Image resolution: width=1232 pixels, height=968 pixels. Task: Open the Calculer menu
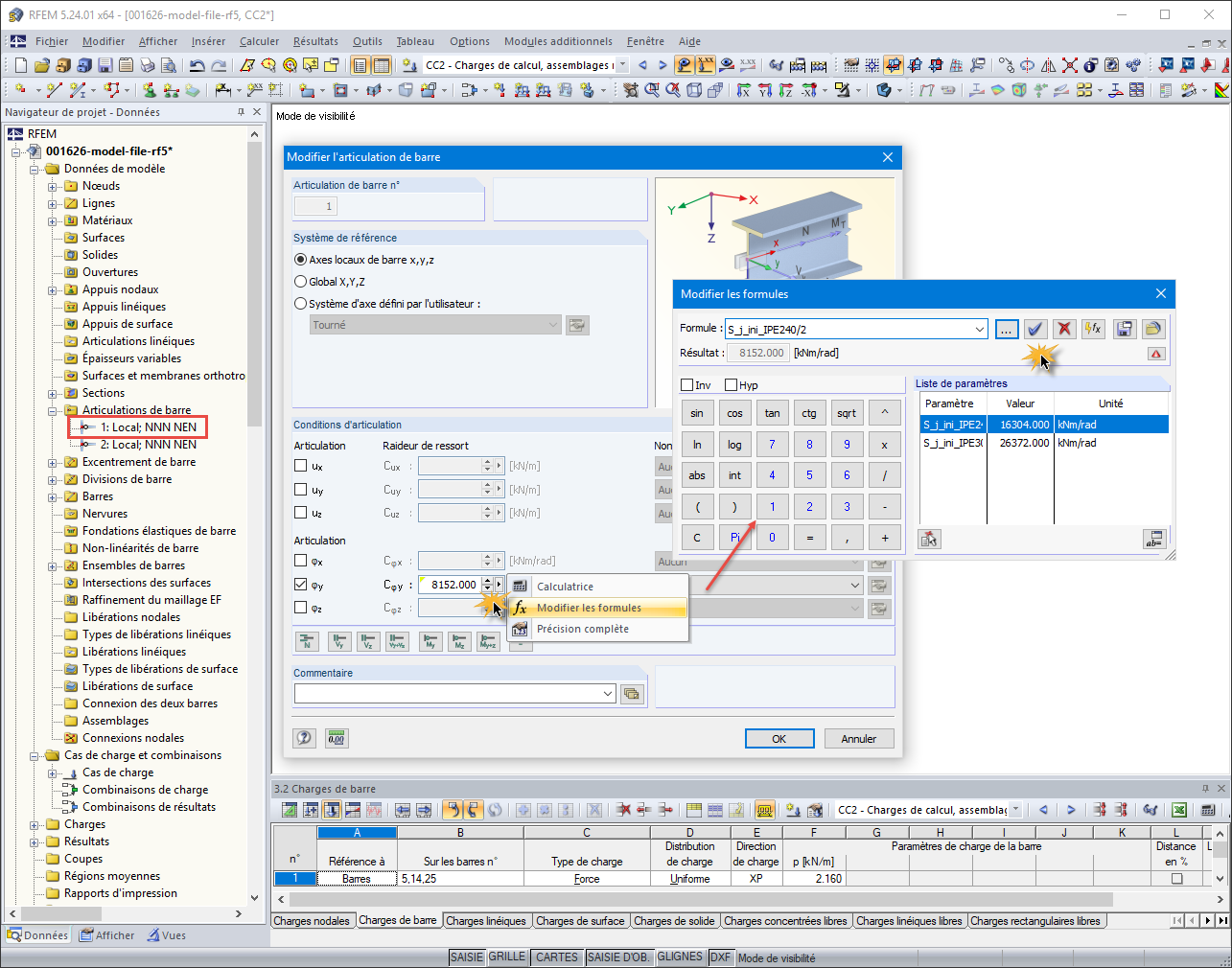(x=259, y=41)
